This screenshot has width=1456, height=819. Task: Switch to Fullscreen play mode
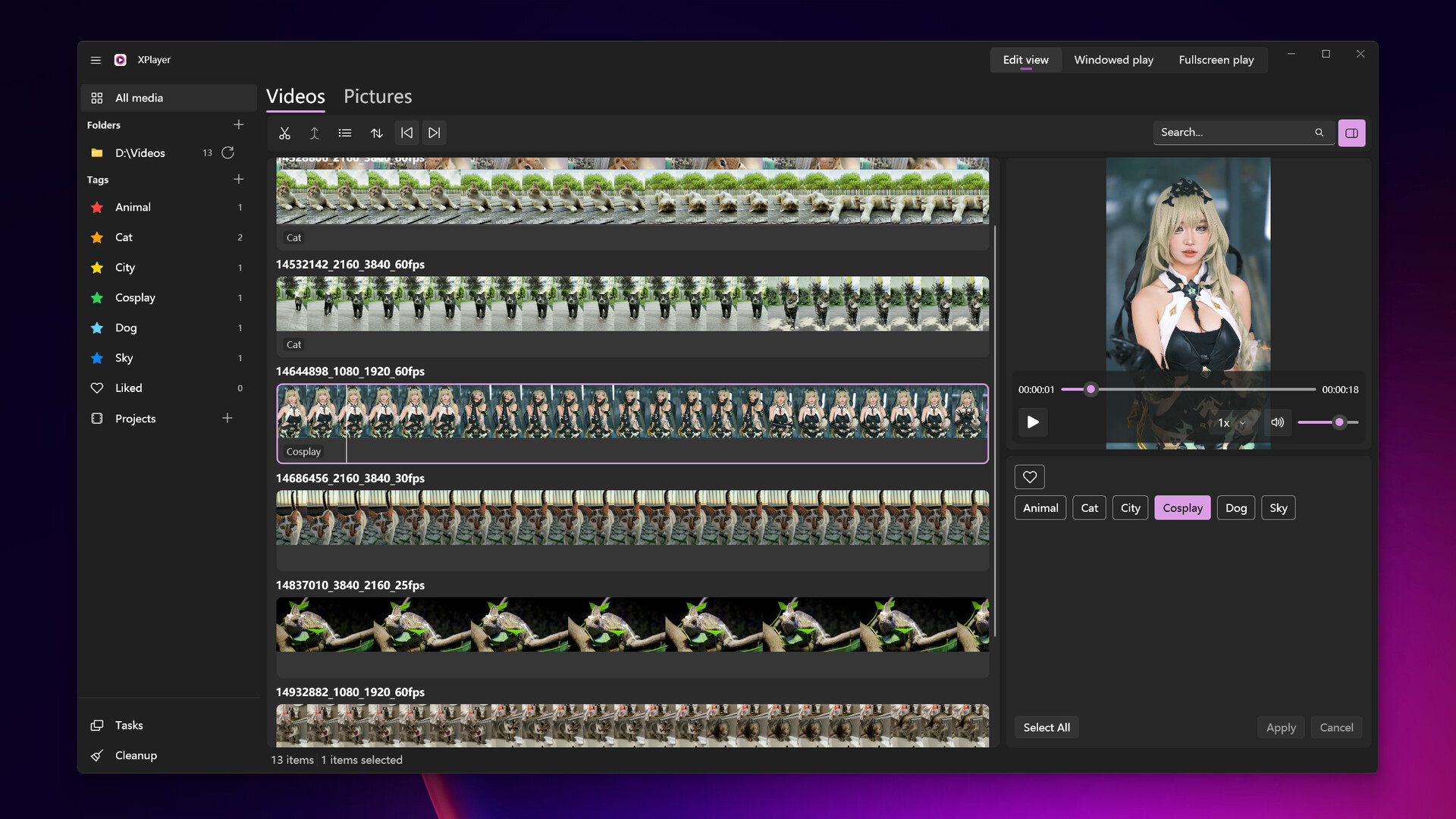point(1216,59)
